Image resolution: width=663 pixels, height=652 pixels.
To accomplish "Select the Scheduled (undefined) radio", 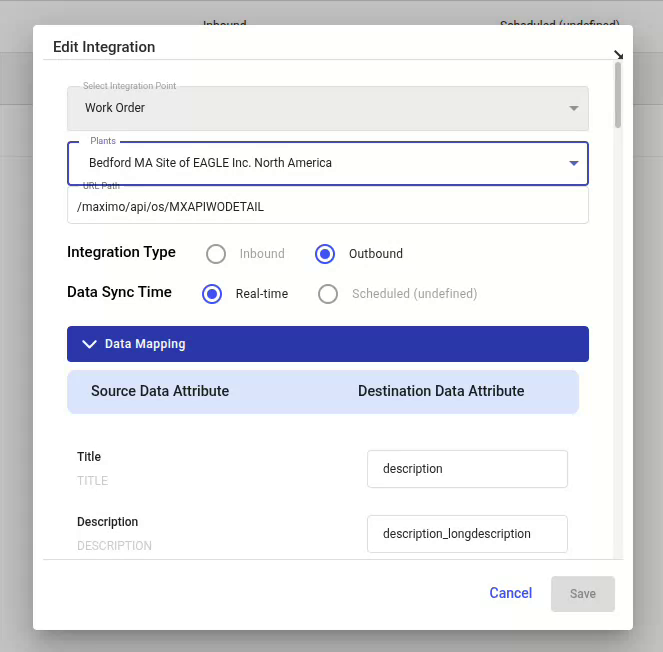I will 328,294.
